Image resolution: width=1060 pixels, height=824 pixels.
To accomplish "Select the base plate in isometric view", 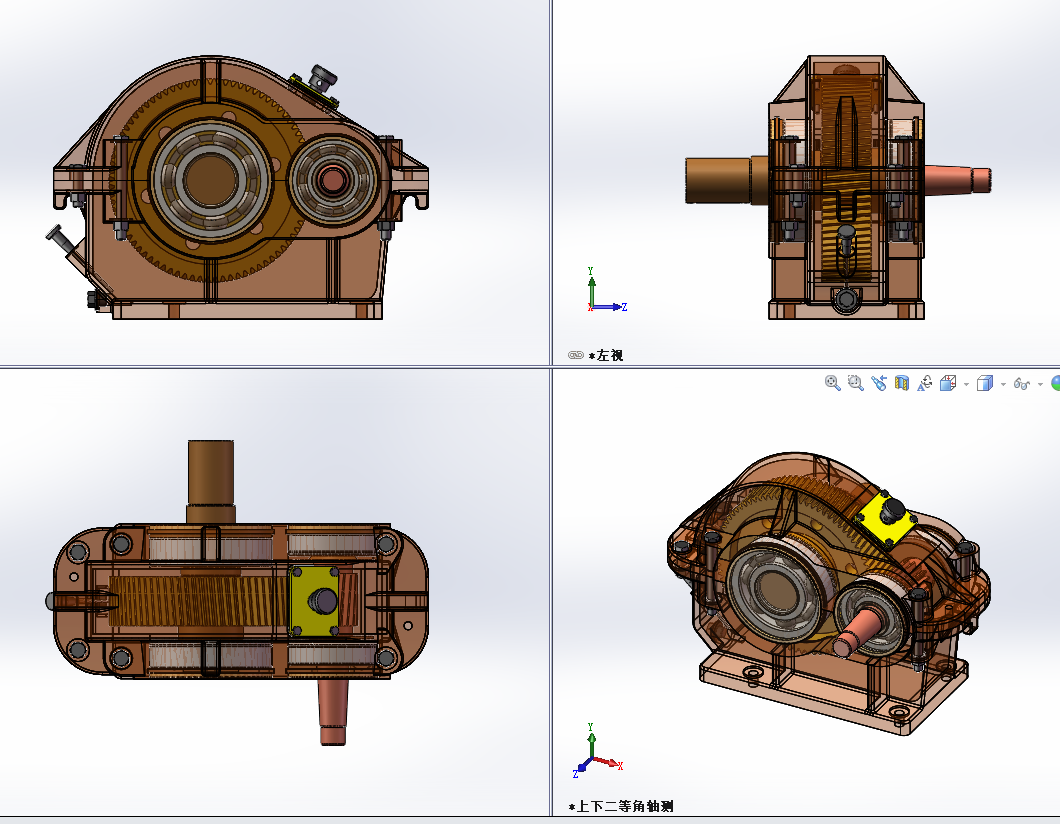I will [832, 689].
